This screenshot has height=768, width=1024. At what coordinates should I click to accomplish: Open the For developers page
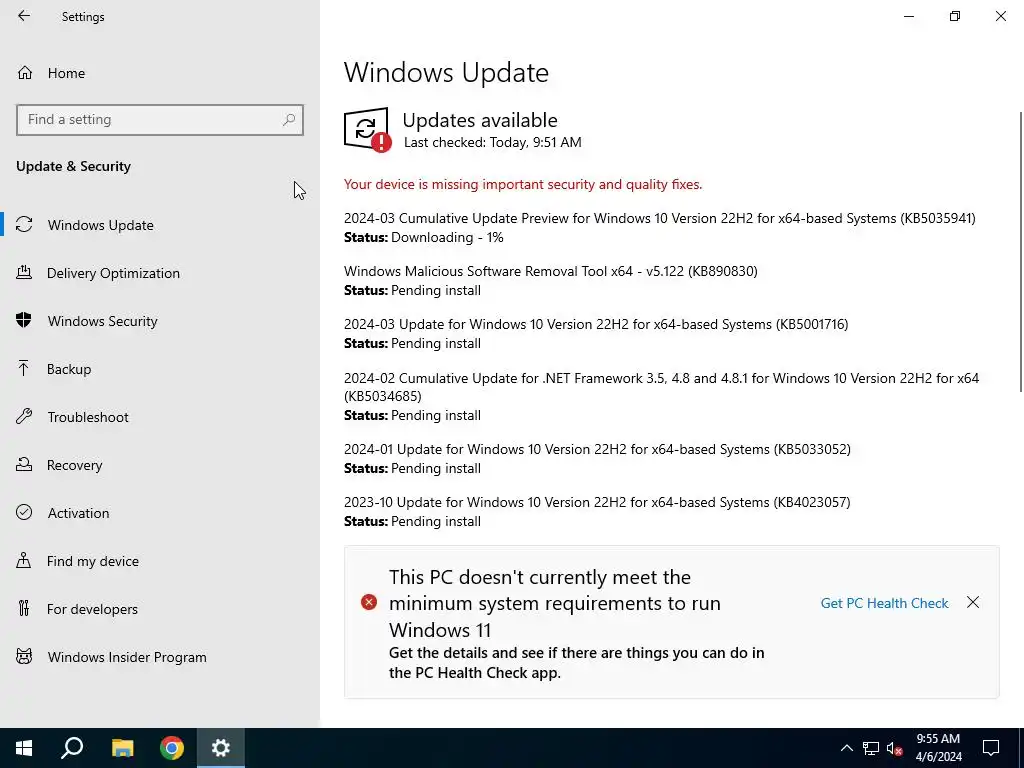(x=160, y=609)
